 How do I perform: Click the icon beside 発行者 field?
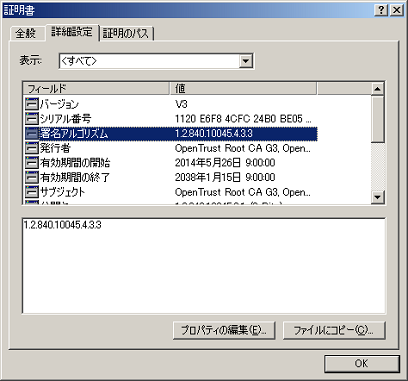pos(32,148)
